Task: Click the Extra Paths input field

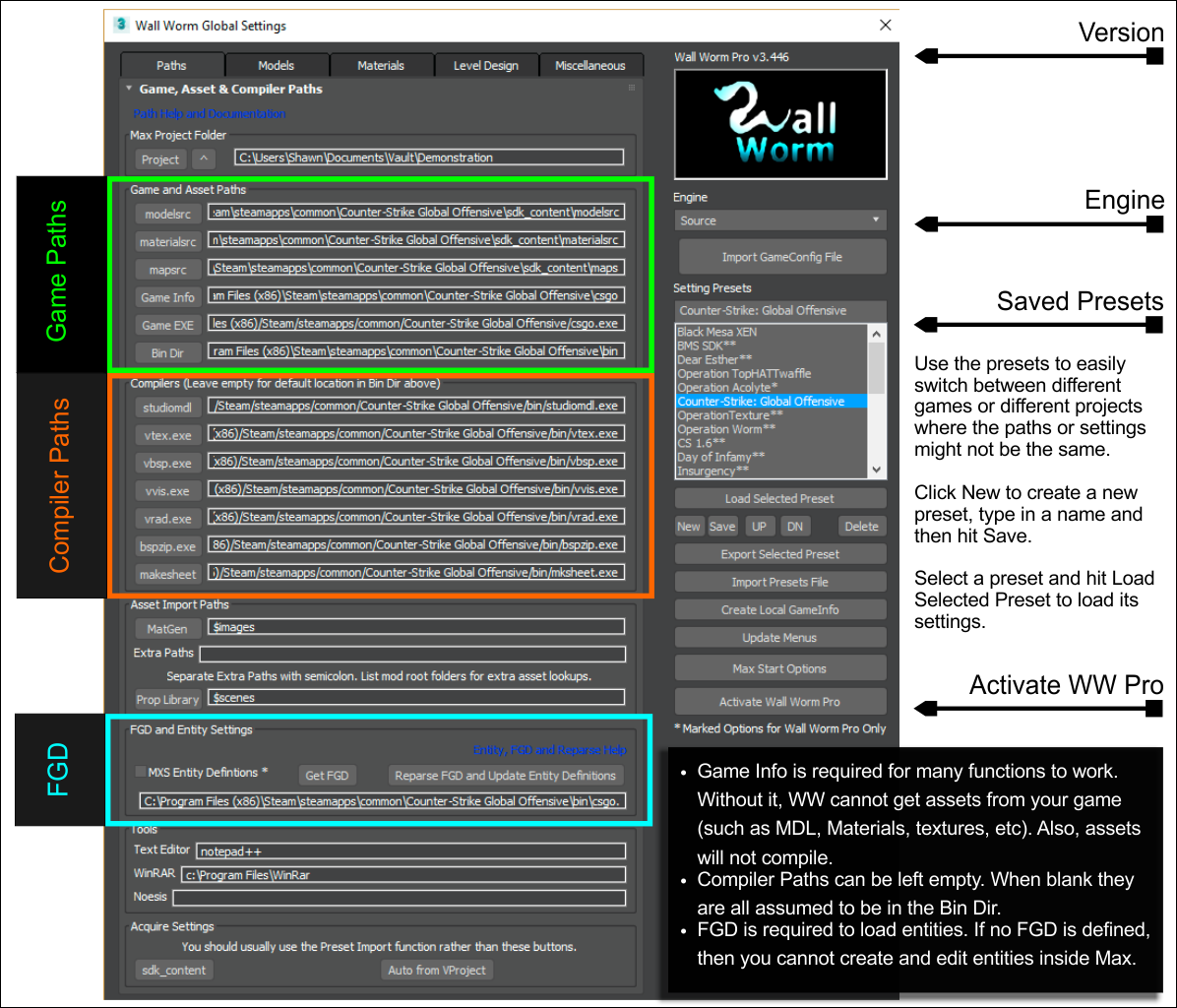Action: [x=412, y=655]
